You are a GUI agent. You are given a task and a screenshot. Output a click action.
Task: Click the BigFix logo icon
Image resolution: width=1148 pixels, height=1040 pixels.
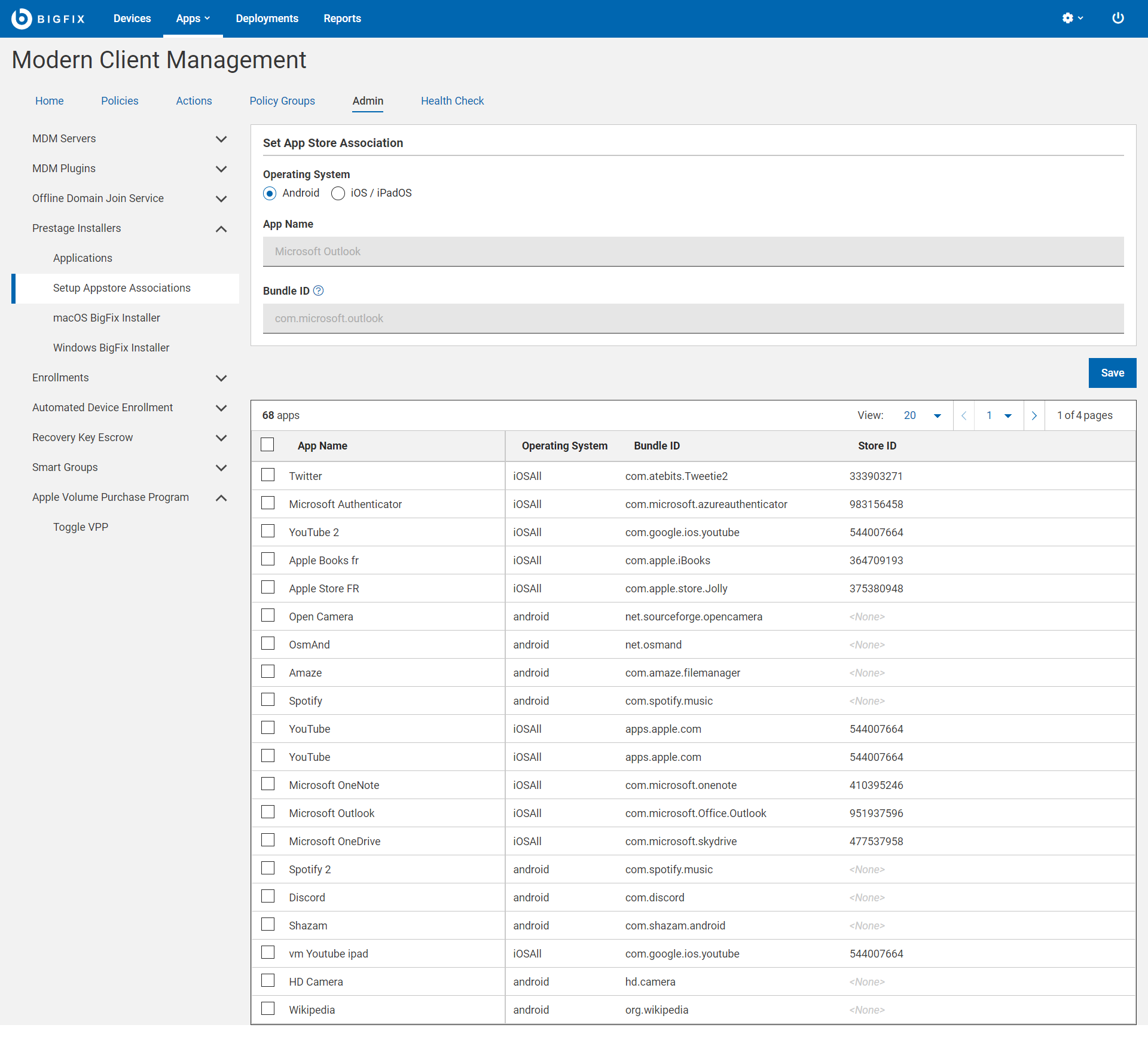22,19
